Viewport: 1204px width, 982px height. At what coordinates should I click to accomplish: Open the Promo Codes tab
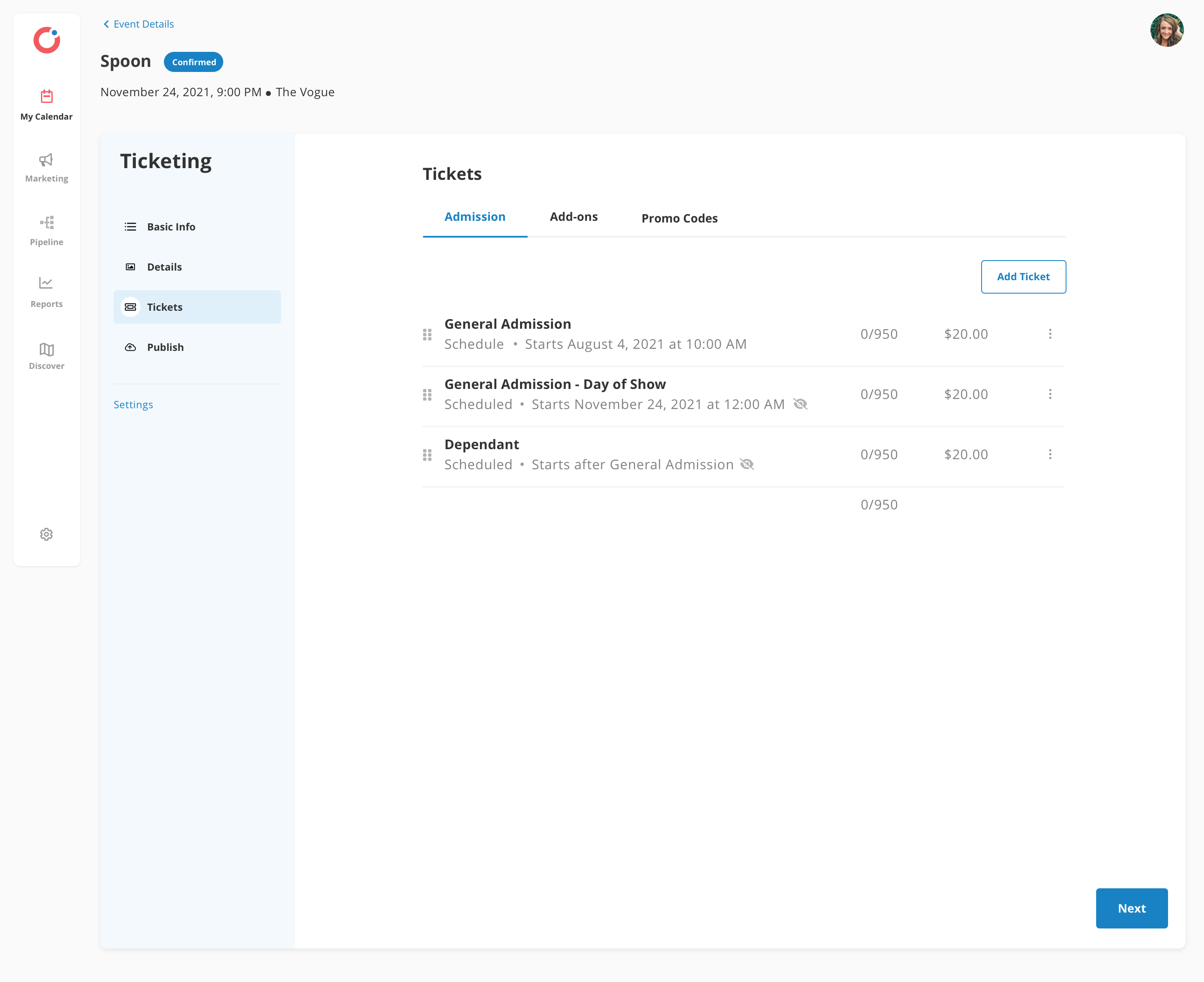coord(679,218)
